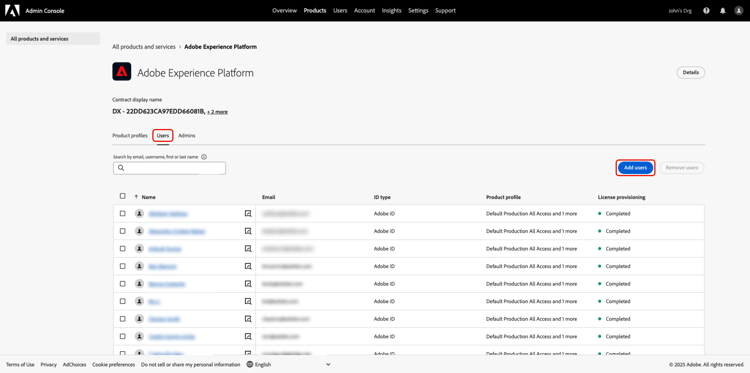
Task: Click the Adobe Experience Platform breadcrumb text
Action: (221, 47)
